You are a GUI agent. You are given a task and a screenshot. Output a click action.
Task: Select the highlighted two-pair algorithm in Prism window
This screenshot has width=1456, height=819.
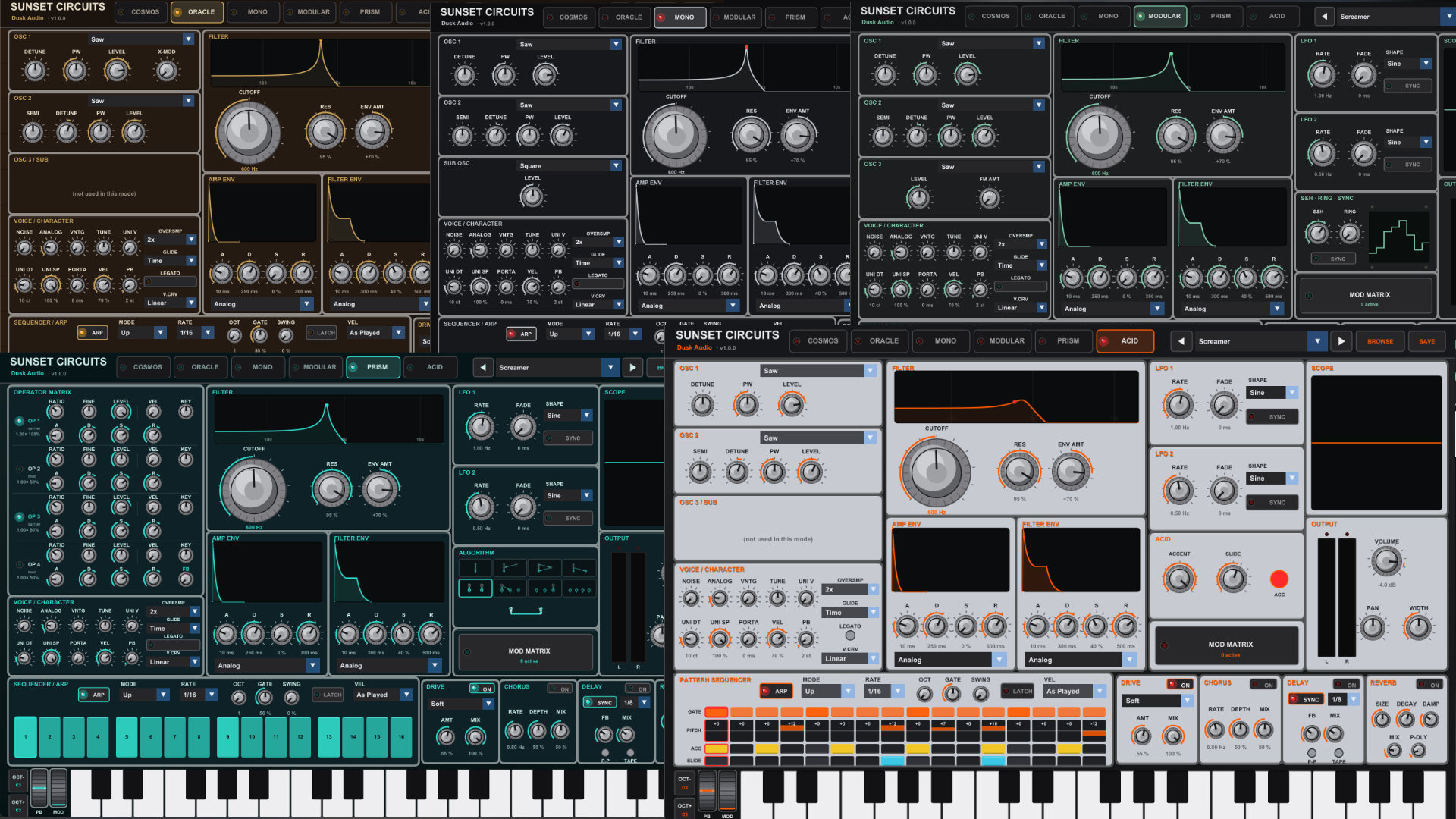475,588
